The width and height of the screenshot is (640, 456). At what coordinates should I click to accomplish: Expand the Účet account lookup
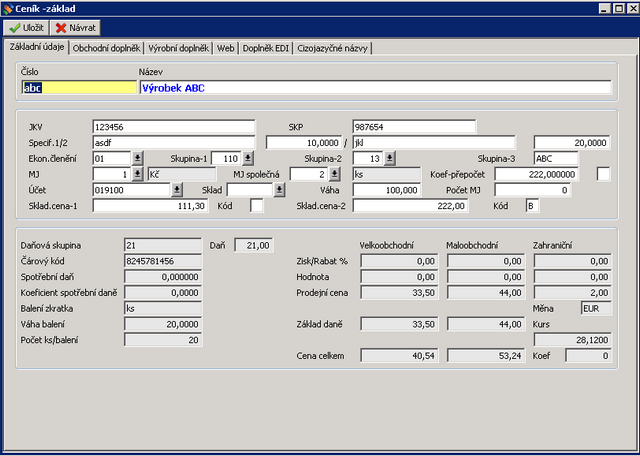[177, 190]
